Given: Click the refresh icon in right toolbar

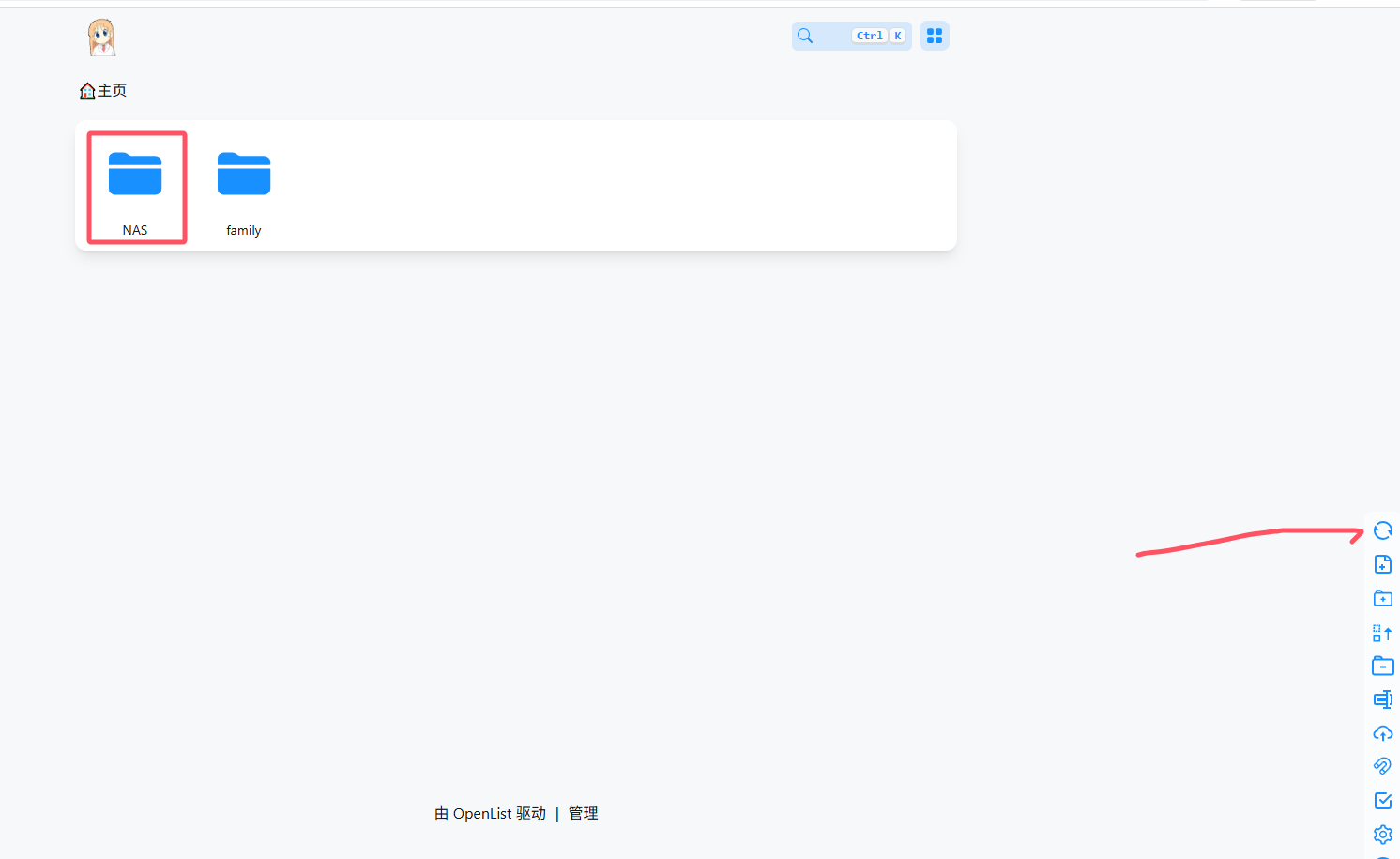Looking at the screenshot, I should coord(1382,530).
